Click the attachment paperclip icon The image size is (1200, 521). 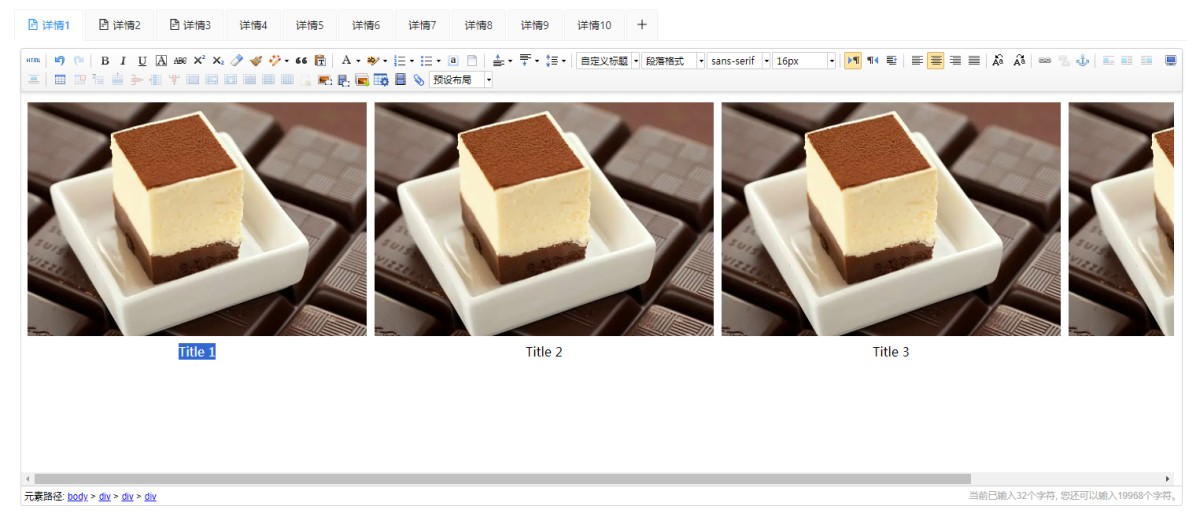[418, 80]
